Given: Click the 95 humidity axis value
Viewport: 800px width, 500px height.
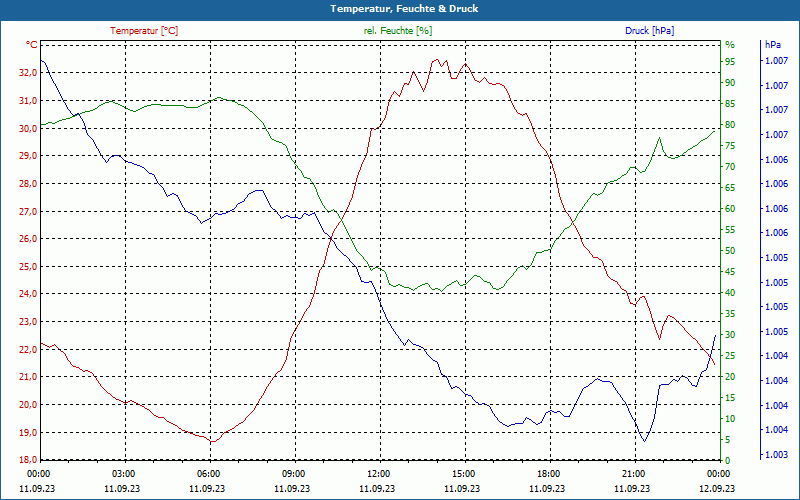Looking at the screenshot, I should 730,62.
